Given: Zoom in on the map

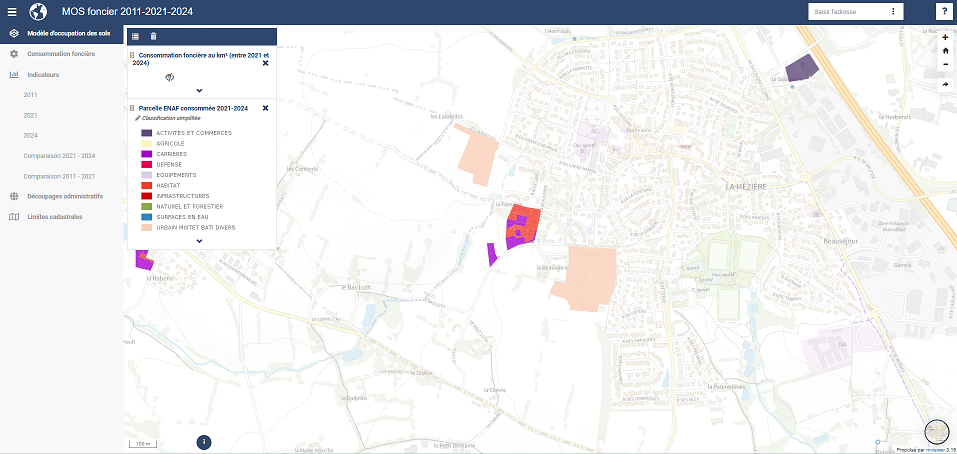Looking at the screenshot, I should click(x=945, y=38).
